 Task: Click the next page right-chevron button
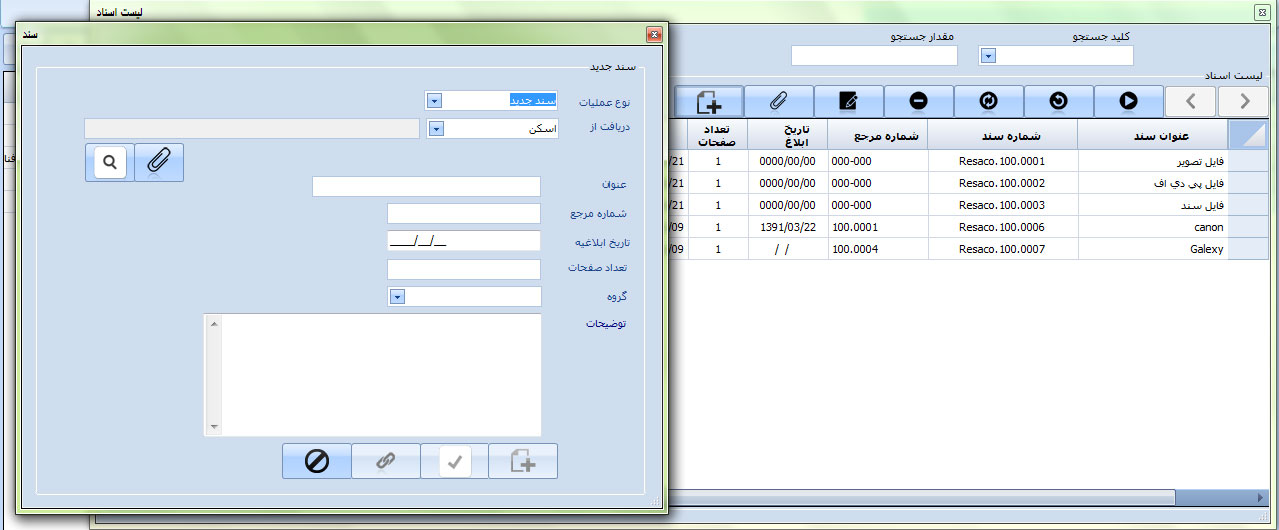(x=1245, y=100)
